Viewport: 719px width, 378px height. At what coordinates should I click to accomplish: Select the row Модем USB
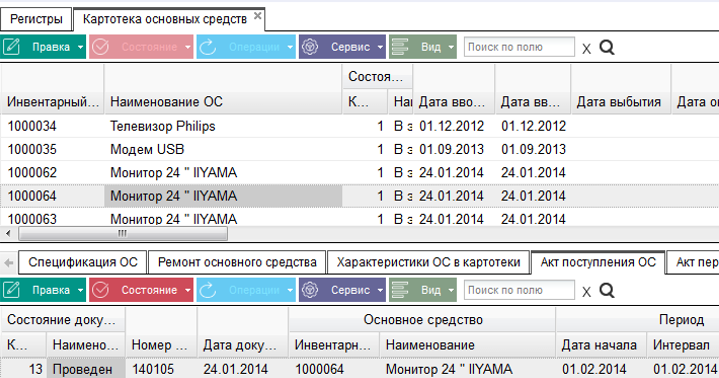pos(360,150)
